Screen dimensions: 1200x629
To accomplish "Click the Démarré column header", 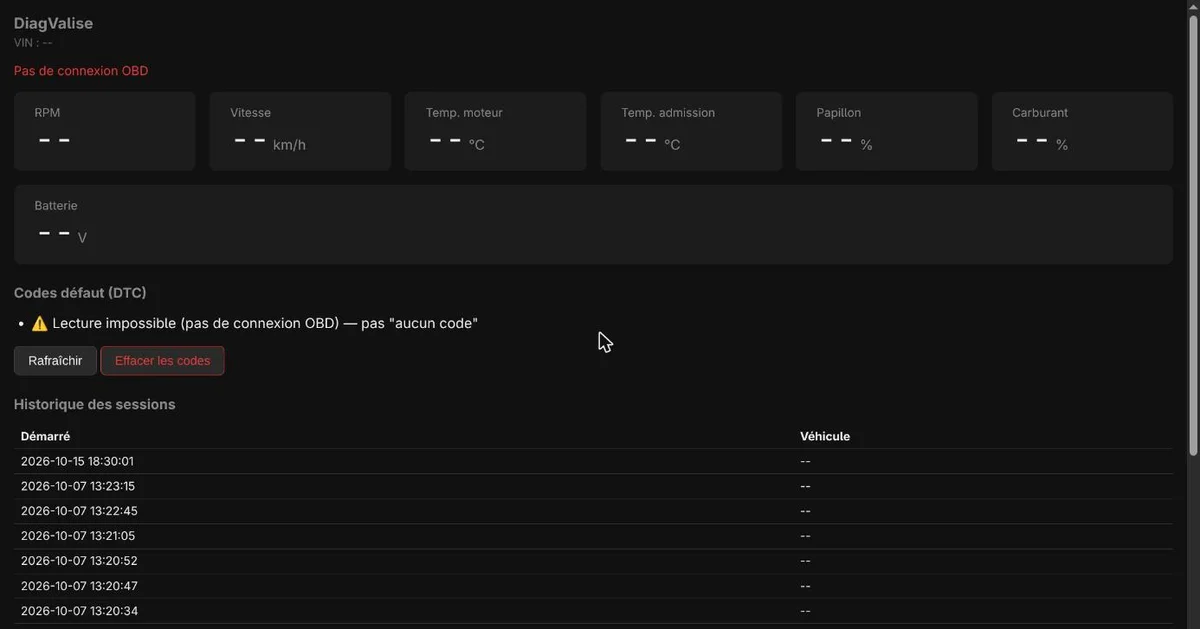I will pos(45,436).
